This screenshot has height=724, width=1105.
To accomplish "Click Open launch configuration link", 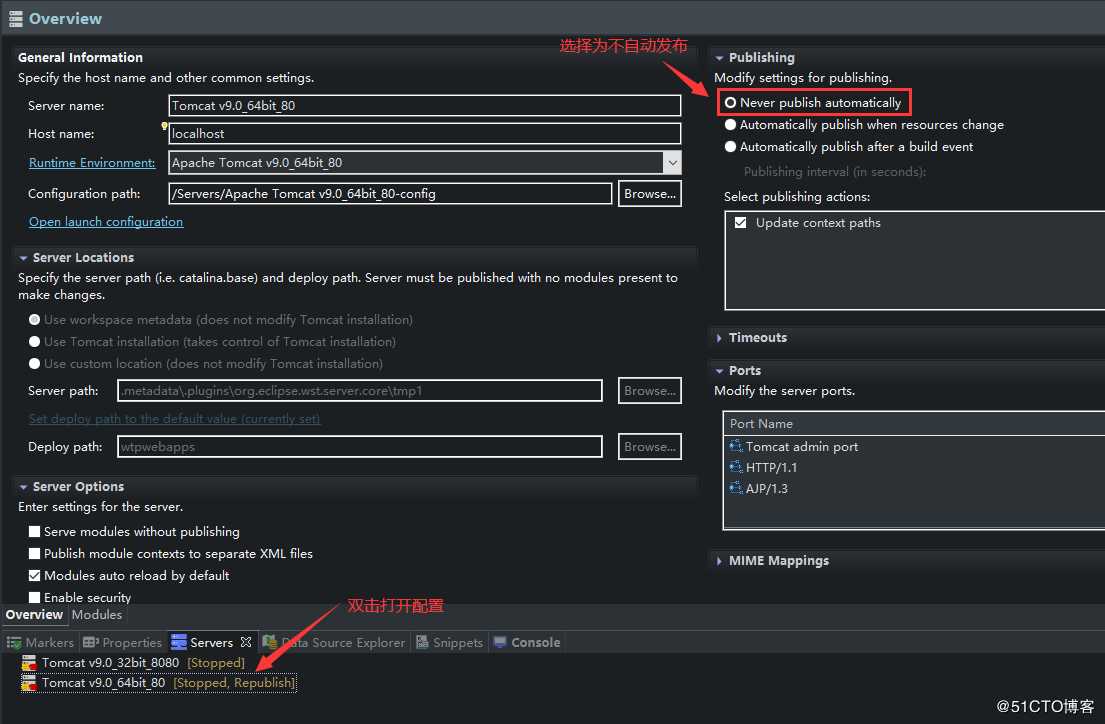I will (x=106, y=222).
